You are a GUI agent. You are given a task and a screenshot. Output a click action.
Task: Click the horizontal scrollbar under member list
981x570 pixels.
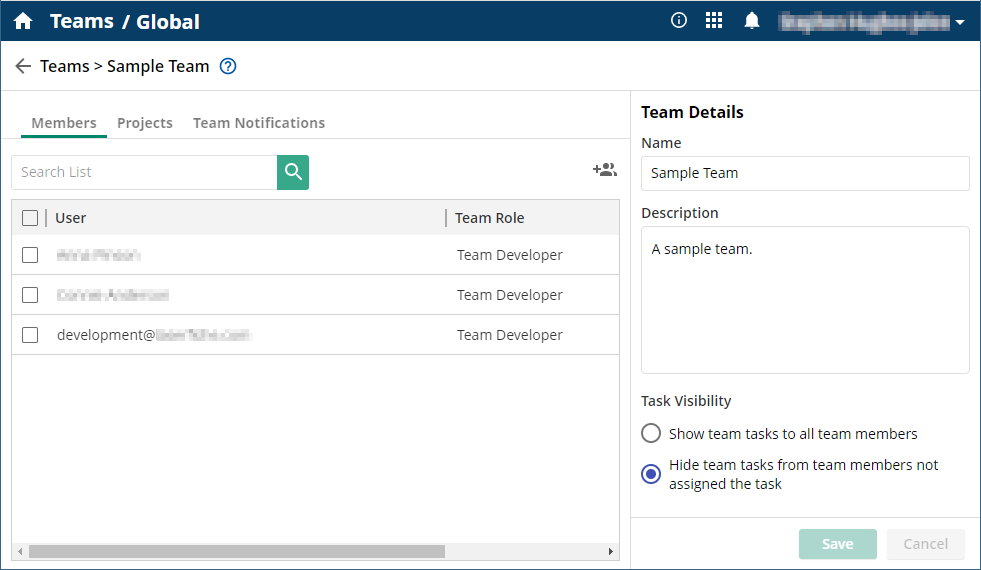(236, 551)
